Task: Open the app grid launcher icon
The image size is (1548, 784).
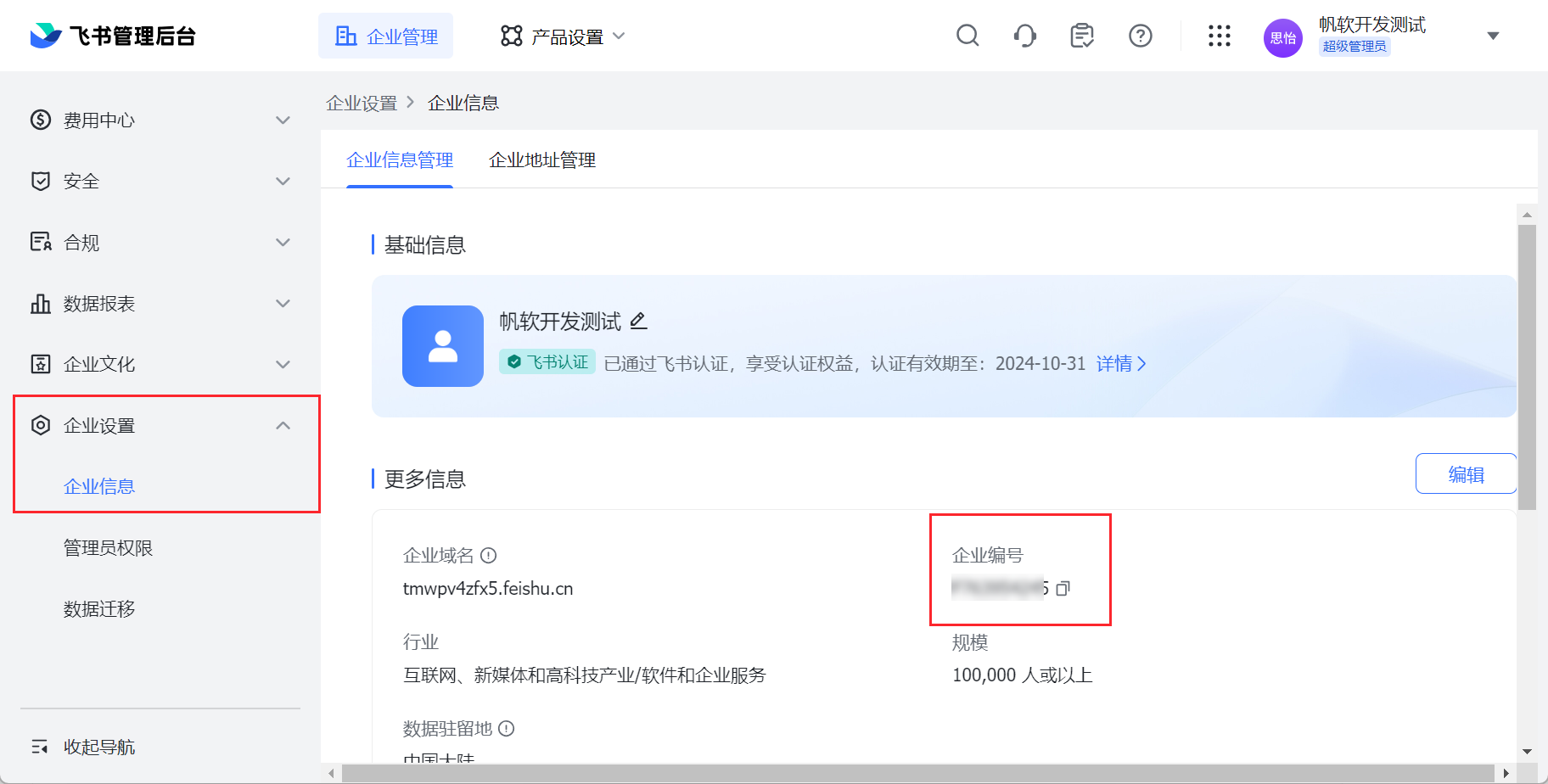Action: (x=1220, y=36)
